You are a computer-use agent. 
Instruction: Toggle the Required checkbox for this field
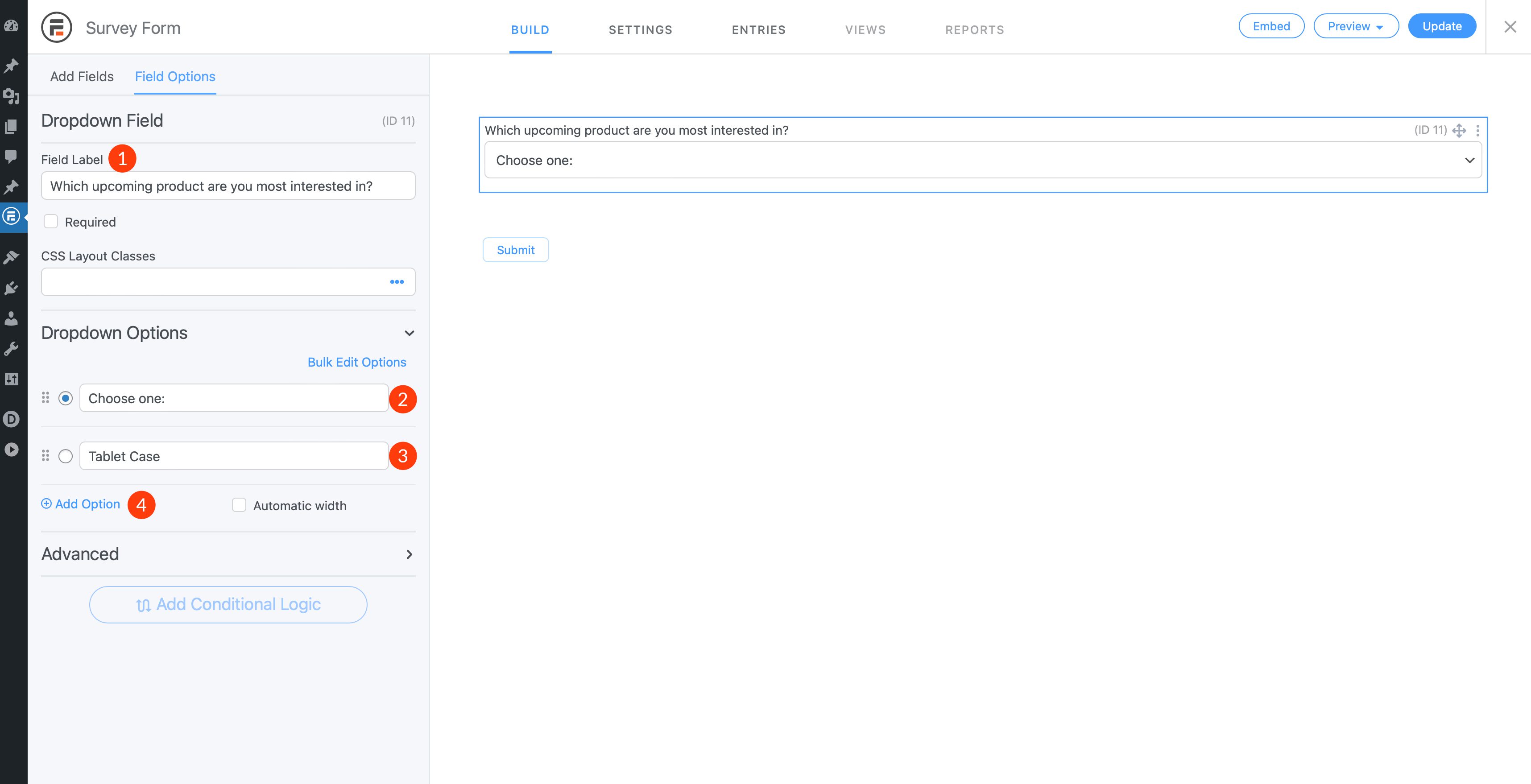50,222
